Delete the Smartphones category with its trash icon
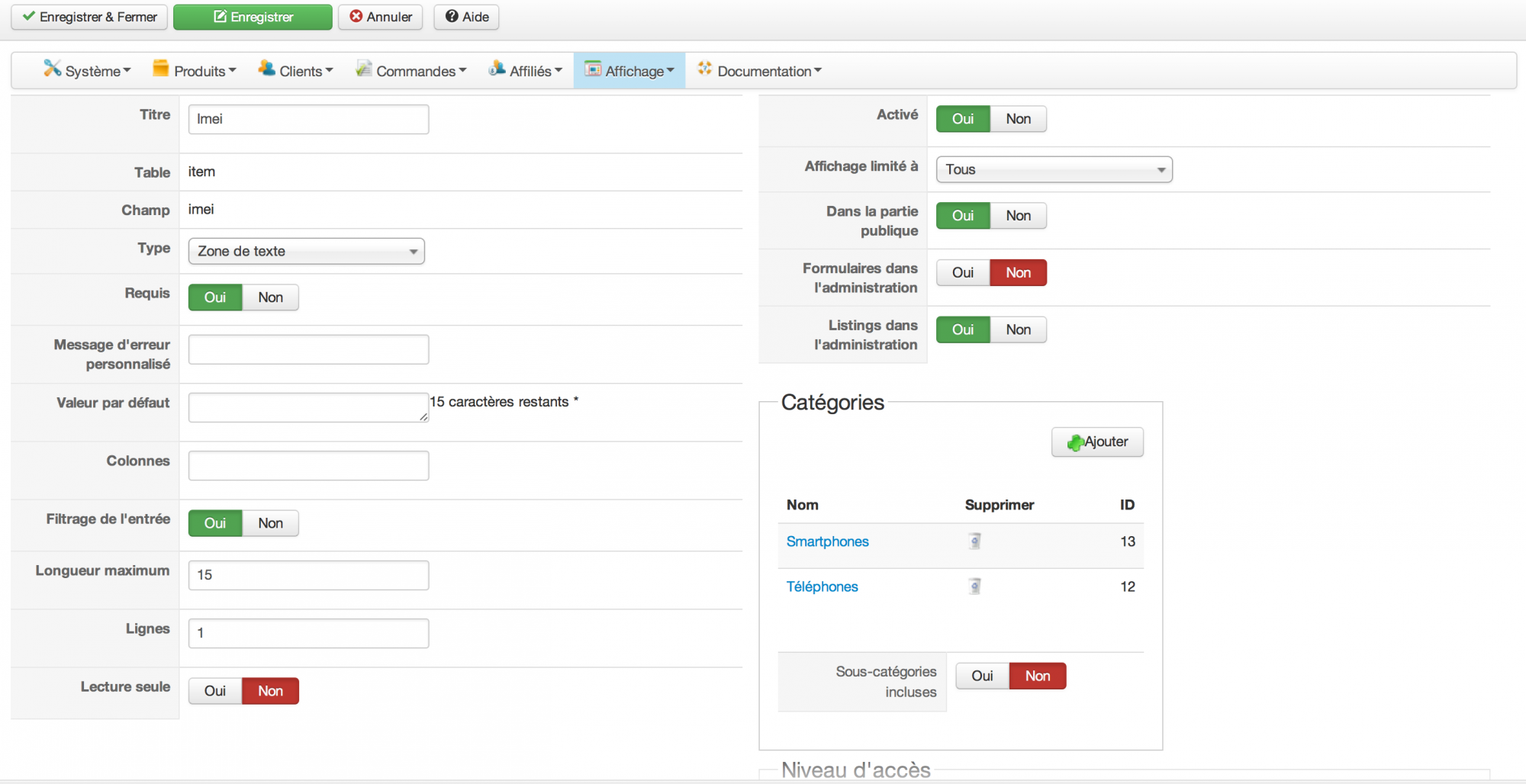The width and height of the screenshot is (1526, 784). point(974,541)
